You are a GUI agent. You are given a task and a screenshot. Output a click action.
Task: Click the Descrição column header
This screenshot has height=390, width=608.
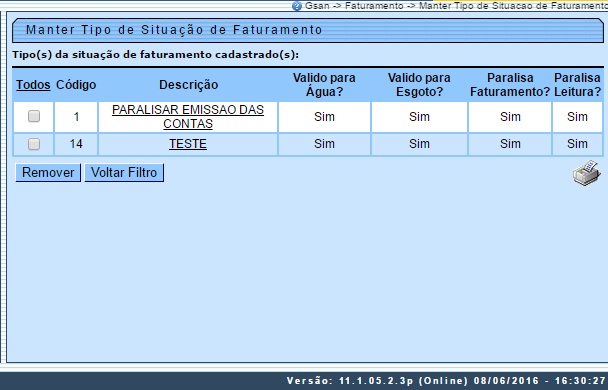click(188, 85)
